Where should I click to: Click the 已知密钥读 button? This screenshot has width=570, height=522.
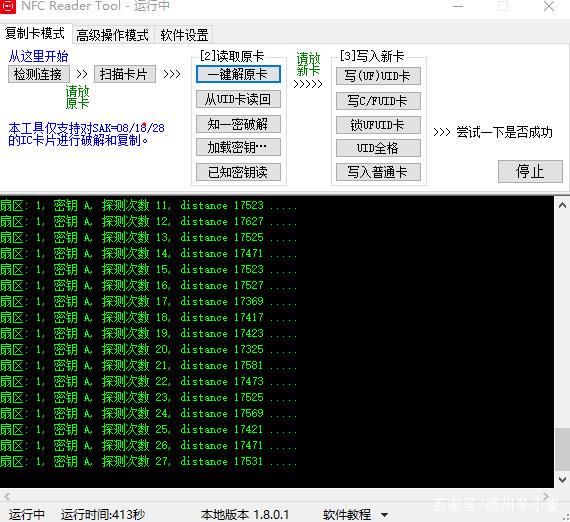[x=238, y=172]
